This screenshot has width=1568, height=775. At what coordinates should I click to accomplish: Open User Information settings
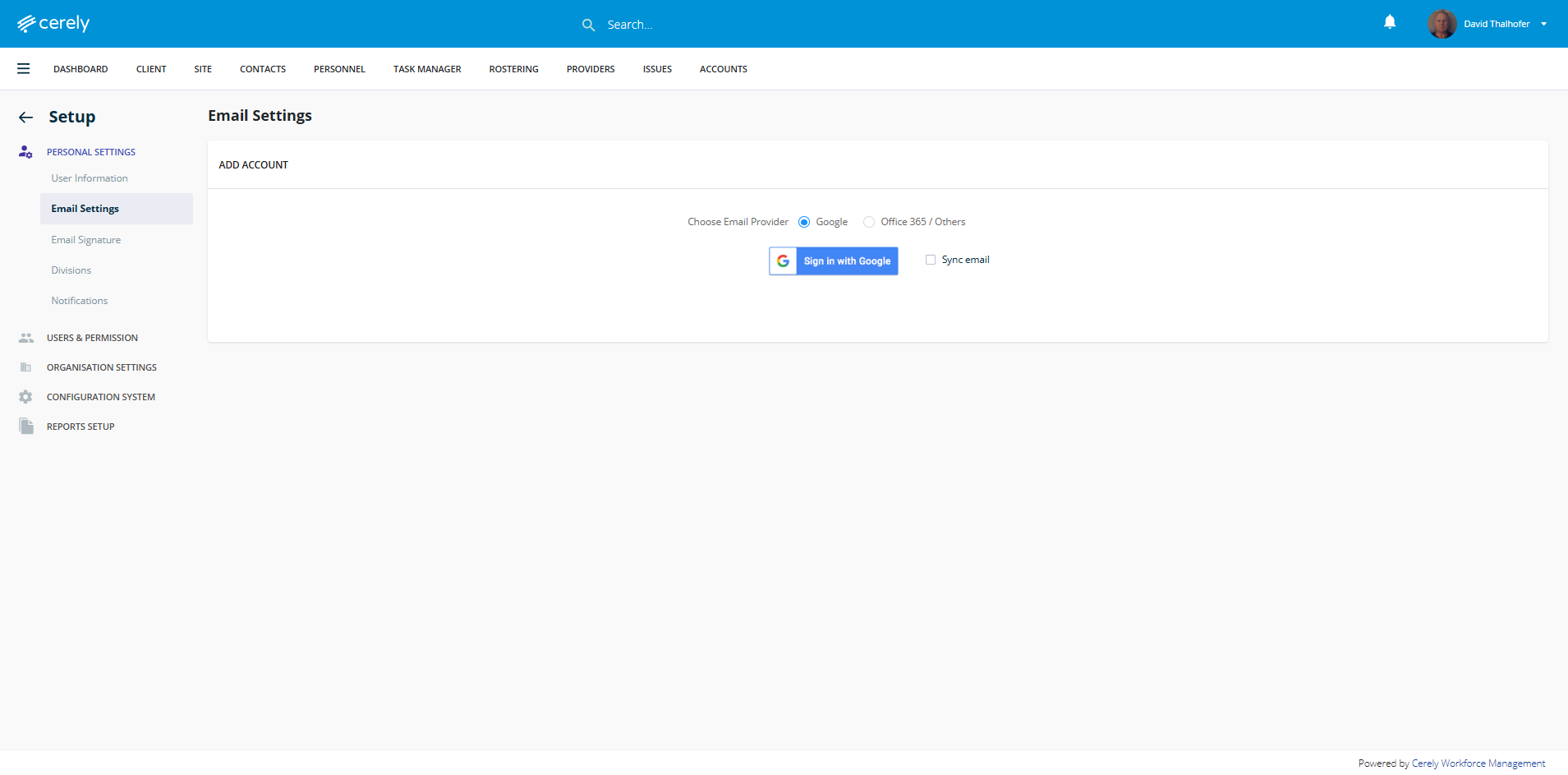[x=90, y=178]
